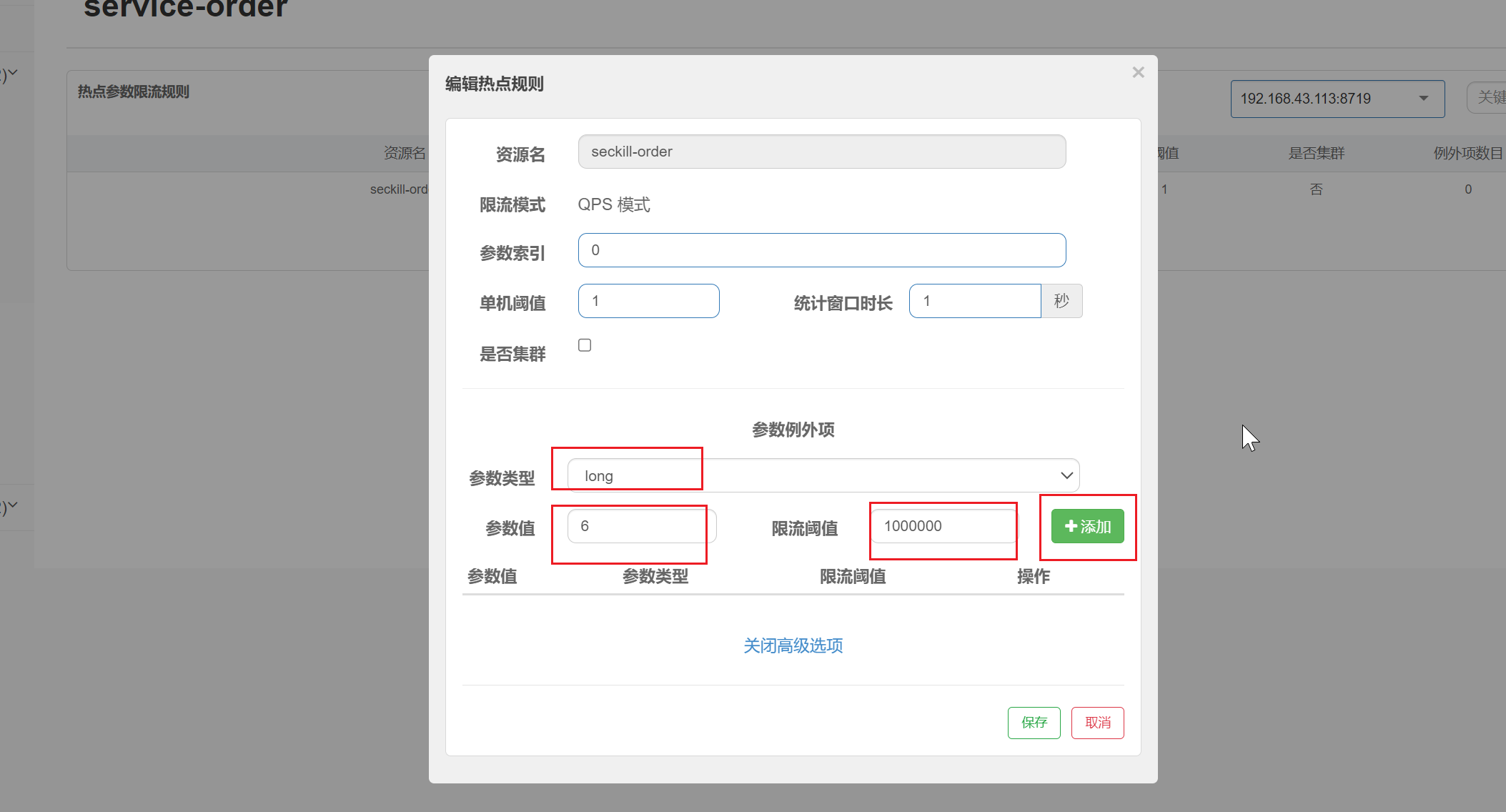This screenshot has height=812, width=1506.
Task: Click the green 添加 plus button
Action: pos(1087,526)
